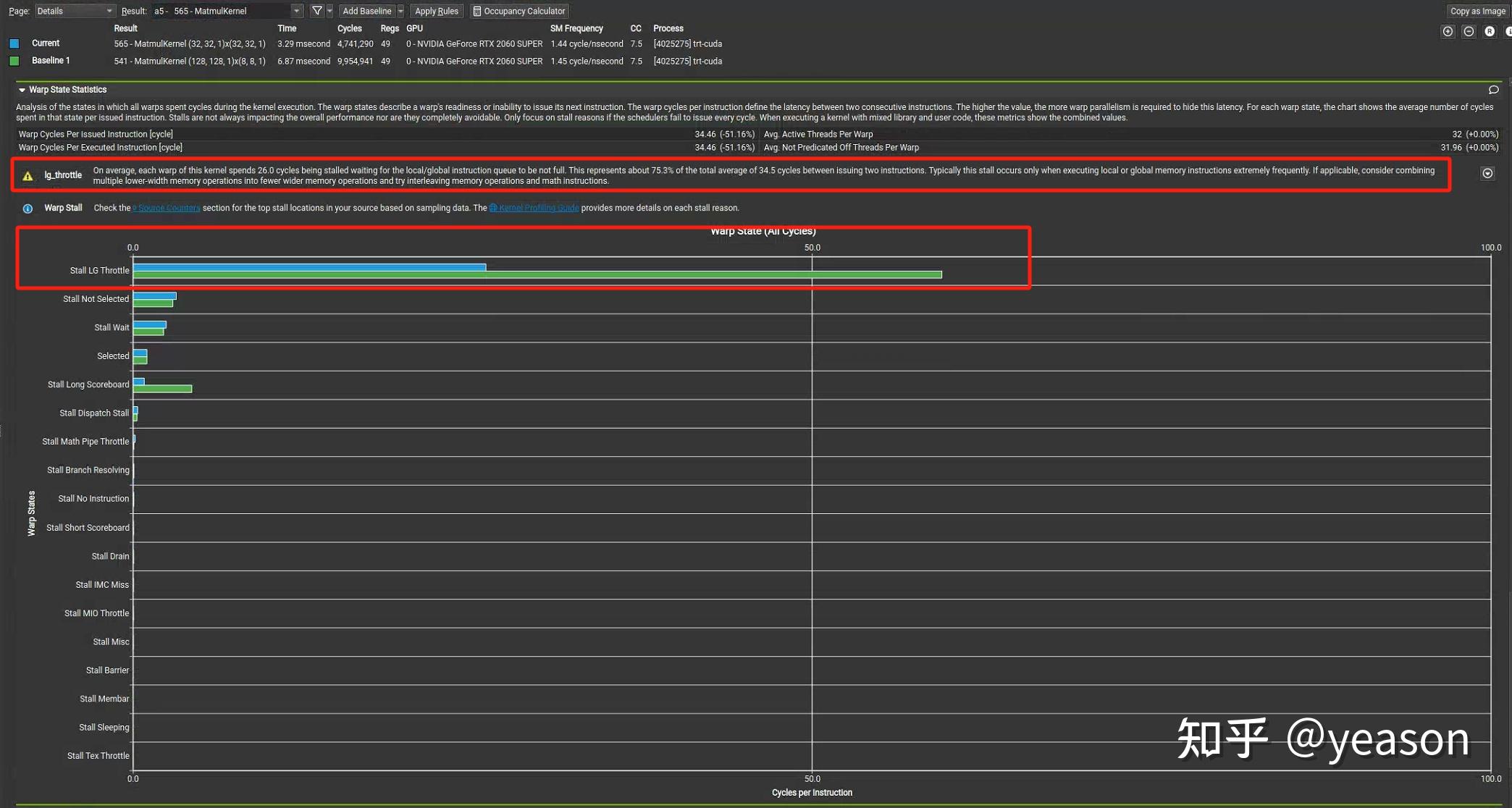Screen dimensions: 1512x808
Task: Open the Page Details dropdown
Action: coord(75,11)
